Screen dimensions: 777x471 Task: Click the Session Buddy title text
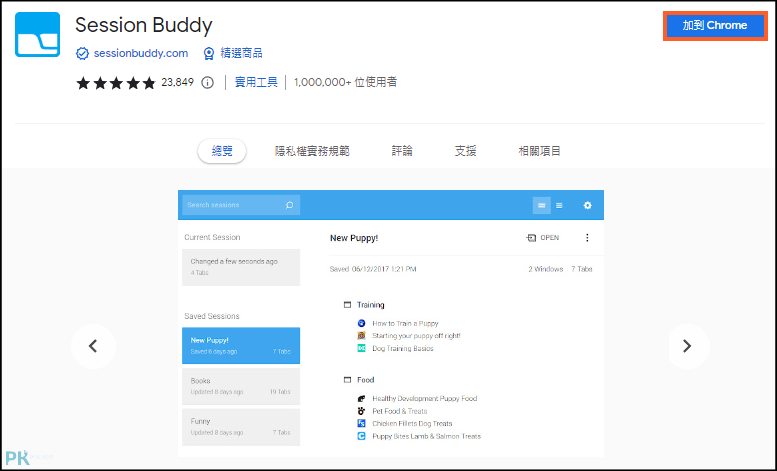144,25
